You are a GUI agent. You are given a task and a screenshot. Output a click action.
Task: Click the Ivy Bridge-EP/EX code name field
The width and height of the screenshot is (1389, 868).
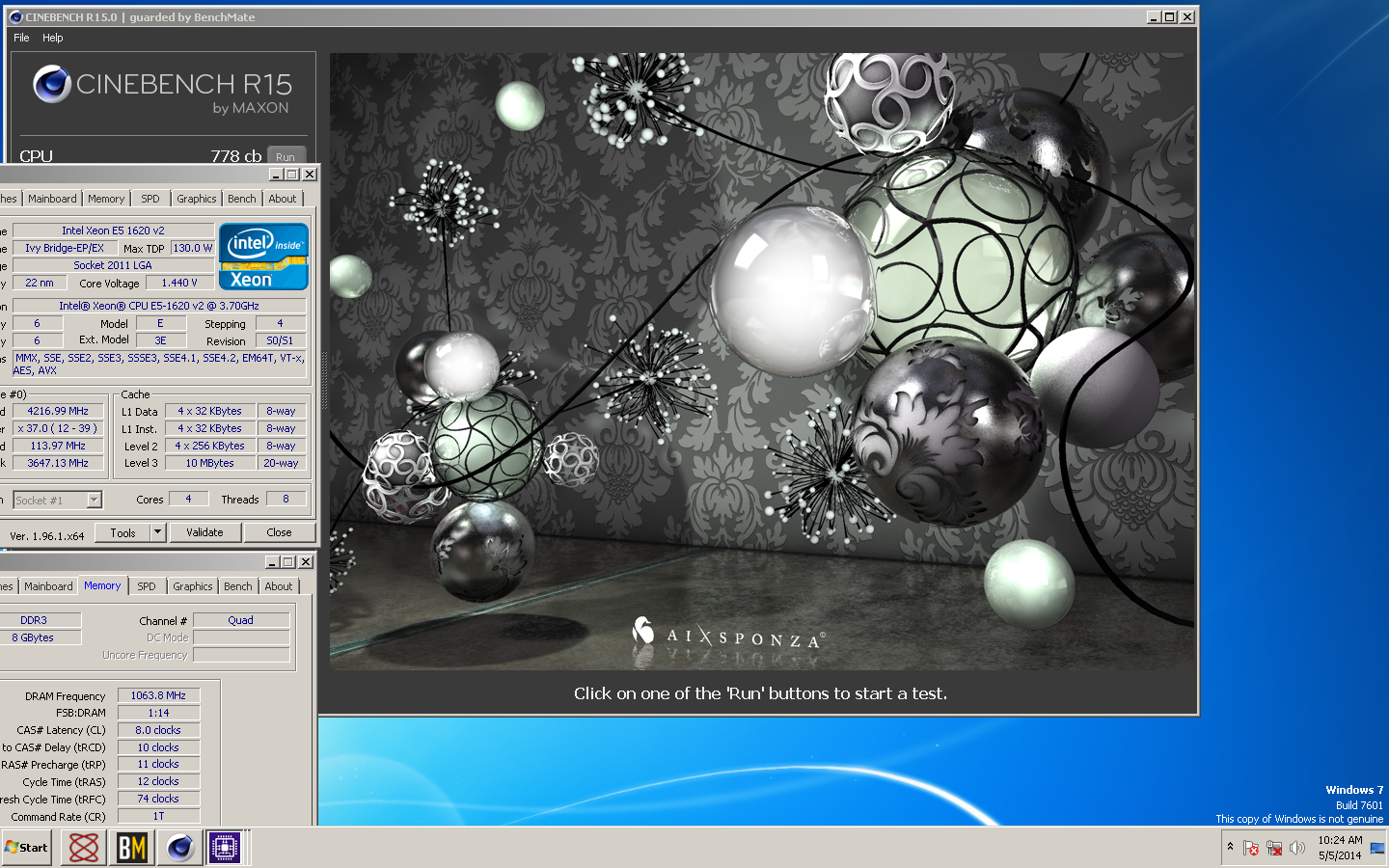click(65, 248)
